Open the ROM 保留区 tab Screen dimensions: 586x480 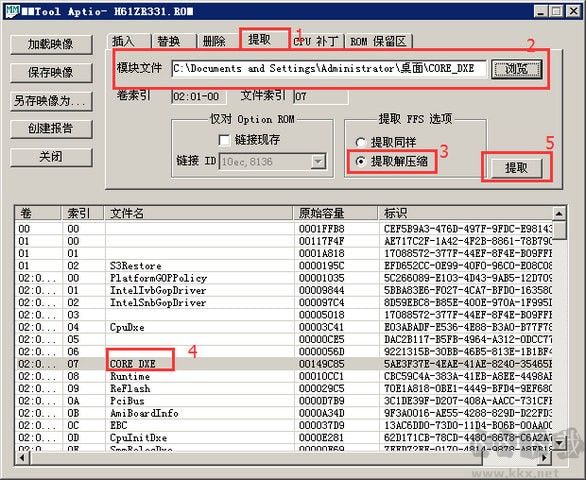tap(379, 41)
